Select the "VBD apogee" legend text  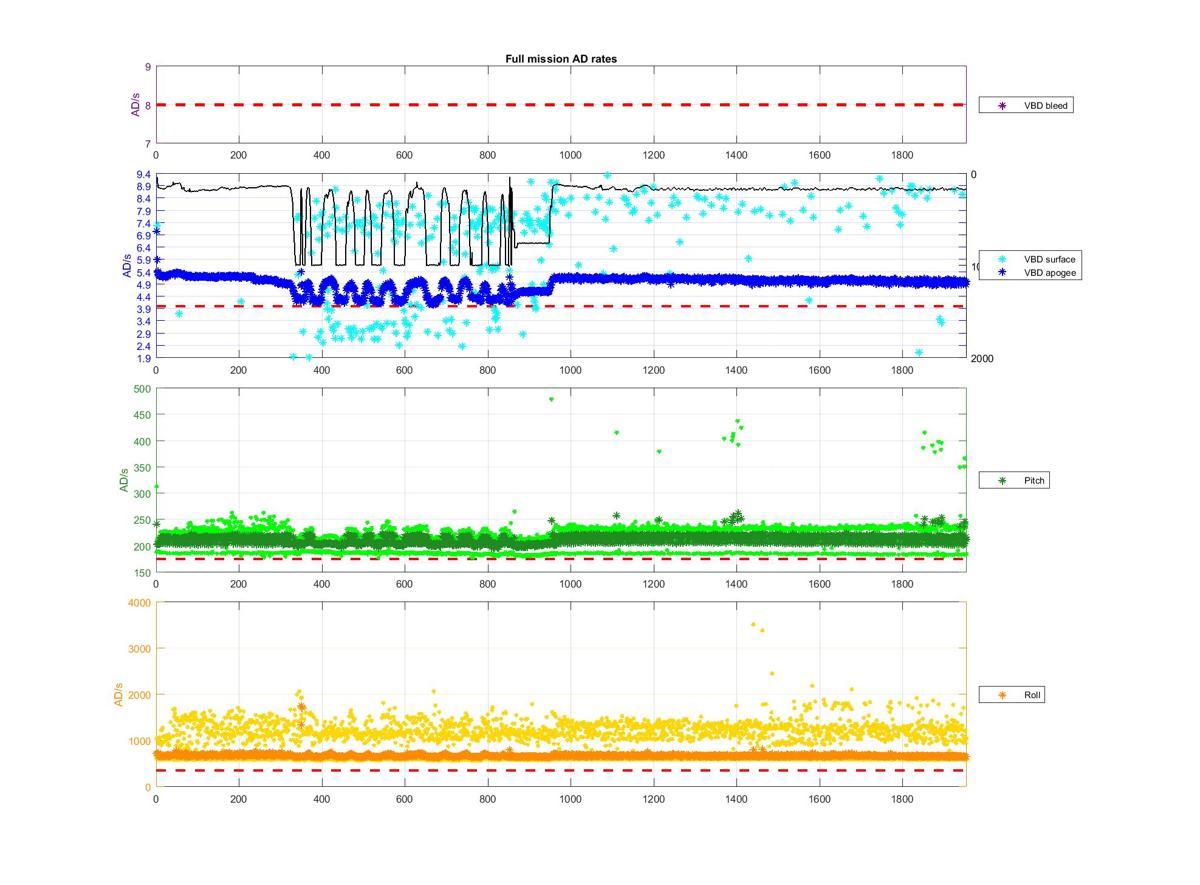tap(1049, 272)
